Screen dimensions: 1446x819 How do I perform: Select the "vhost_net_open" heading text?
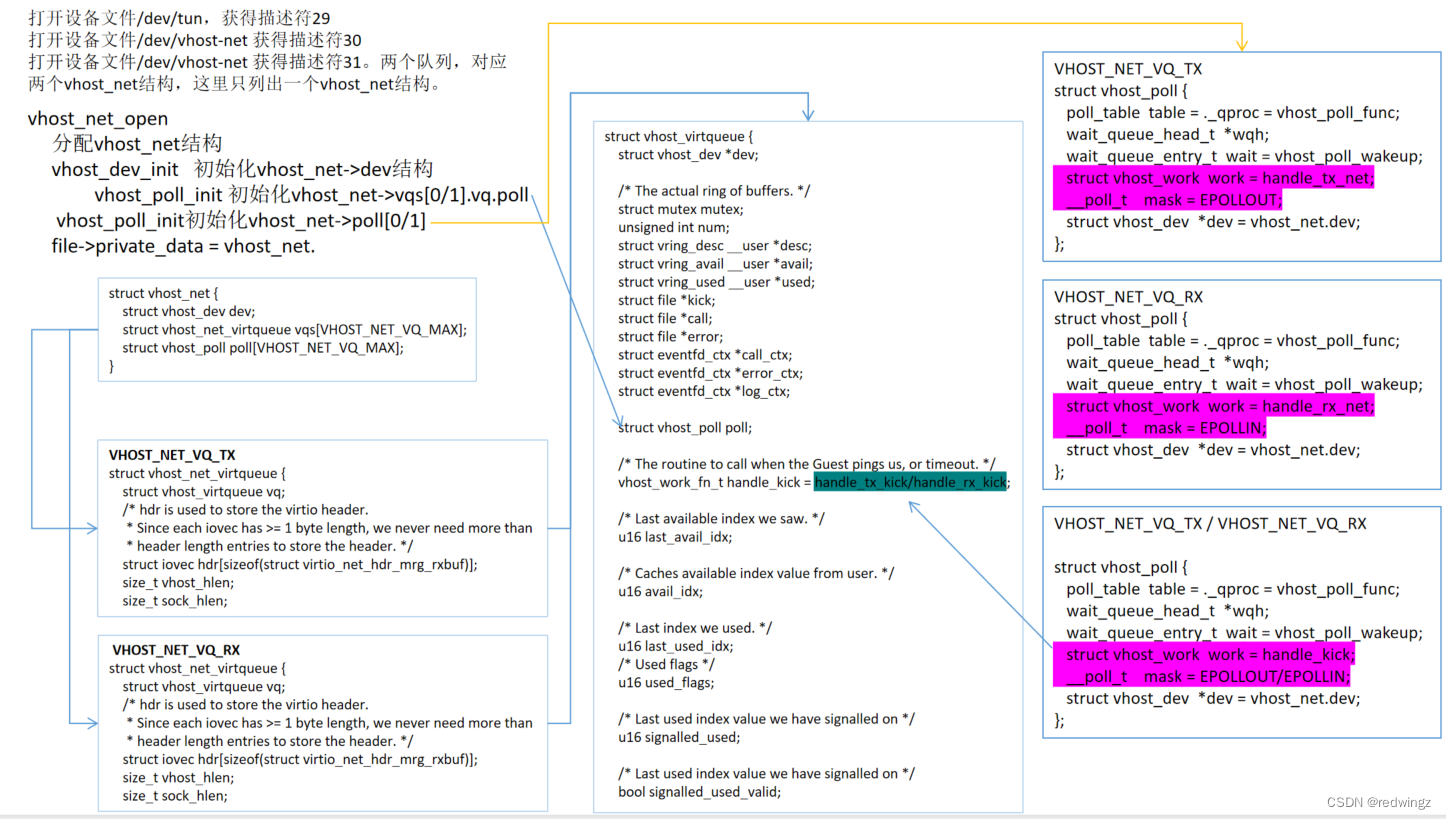(98, 119)
